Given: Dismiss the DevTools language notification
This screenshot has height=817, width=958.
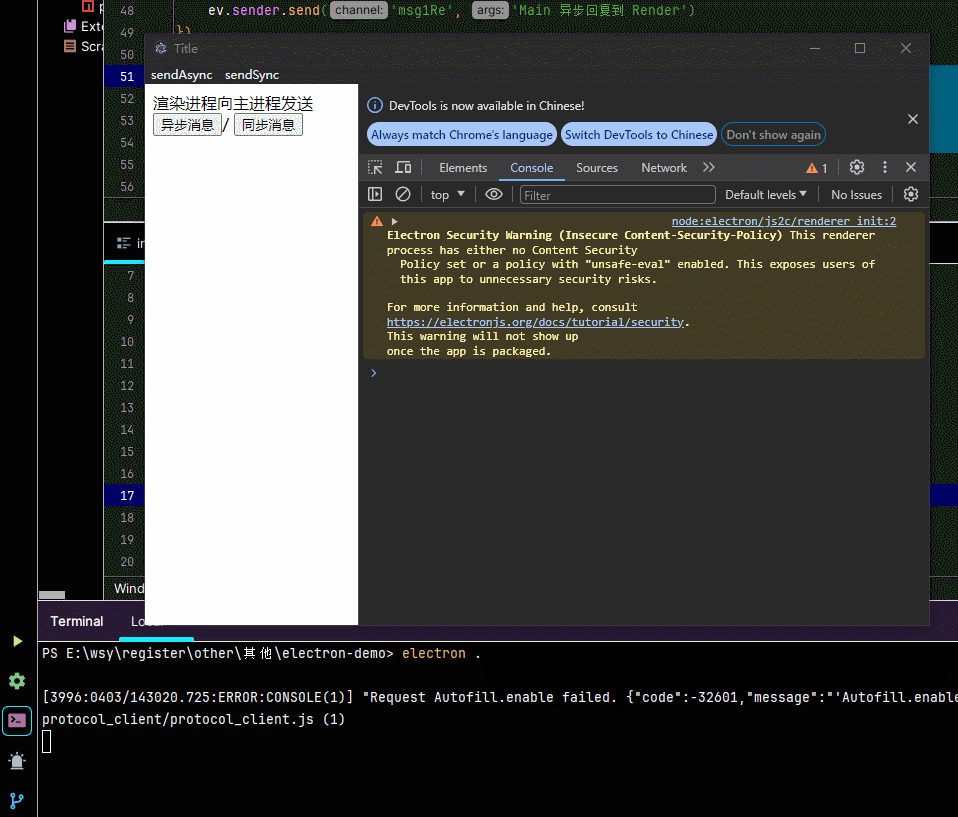Looking at the screenshot, I should (913, 119).
